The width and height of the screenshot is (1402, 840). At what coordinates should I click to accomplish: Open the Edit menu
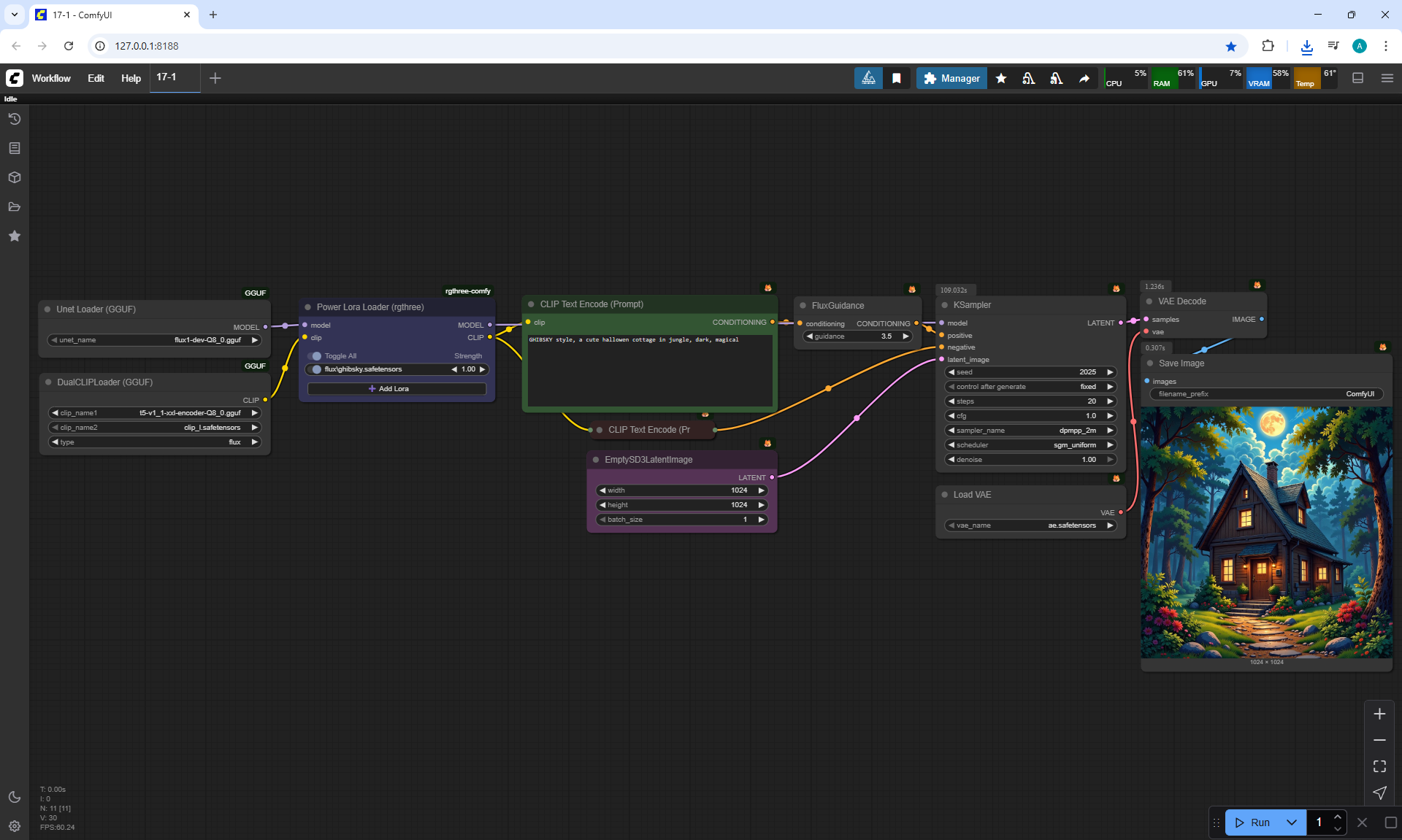click(x=96, y=78)
